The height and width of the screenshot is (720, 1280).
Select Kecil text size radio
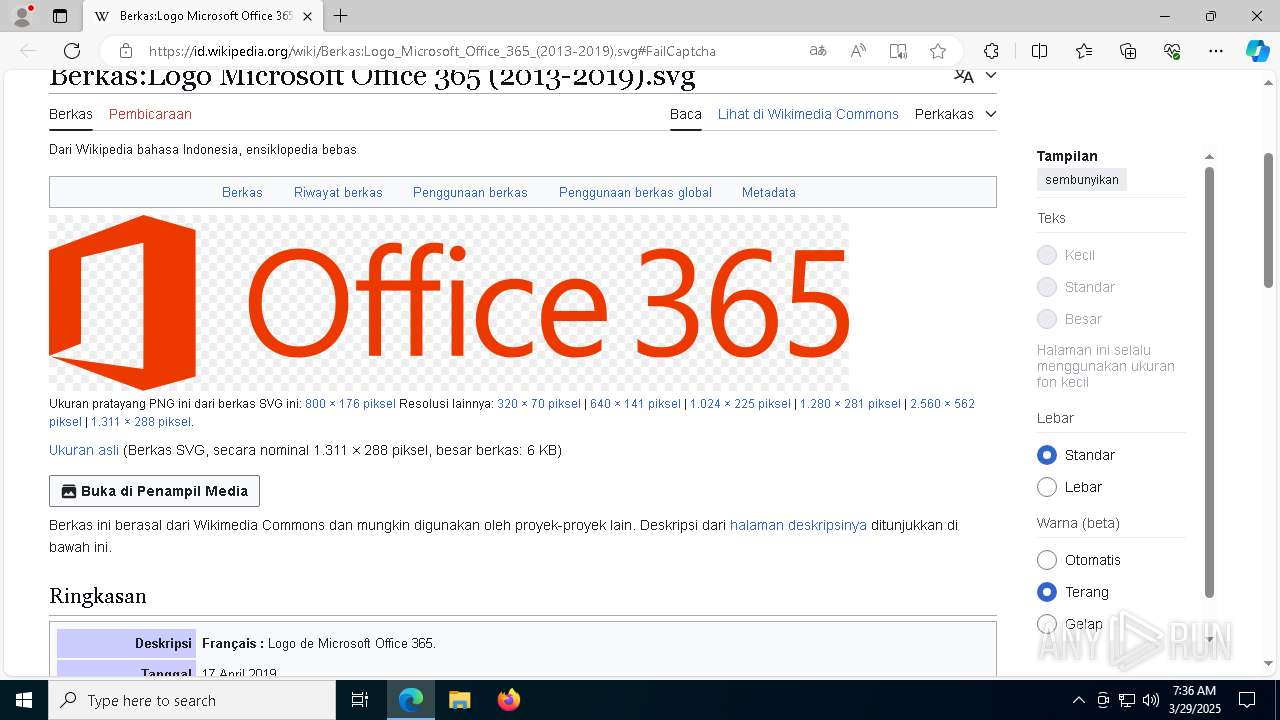tap(1047, 255)
